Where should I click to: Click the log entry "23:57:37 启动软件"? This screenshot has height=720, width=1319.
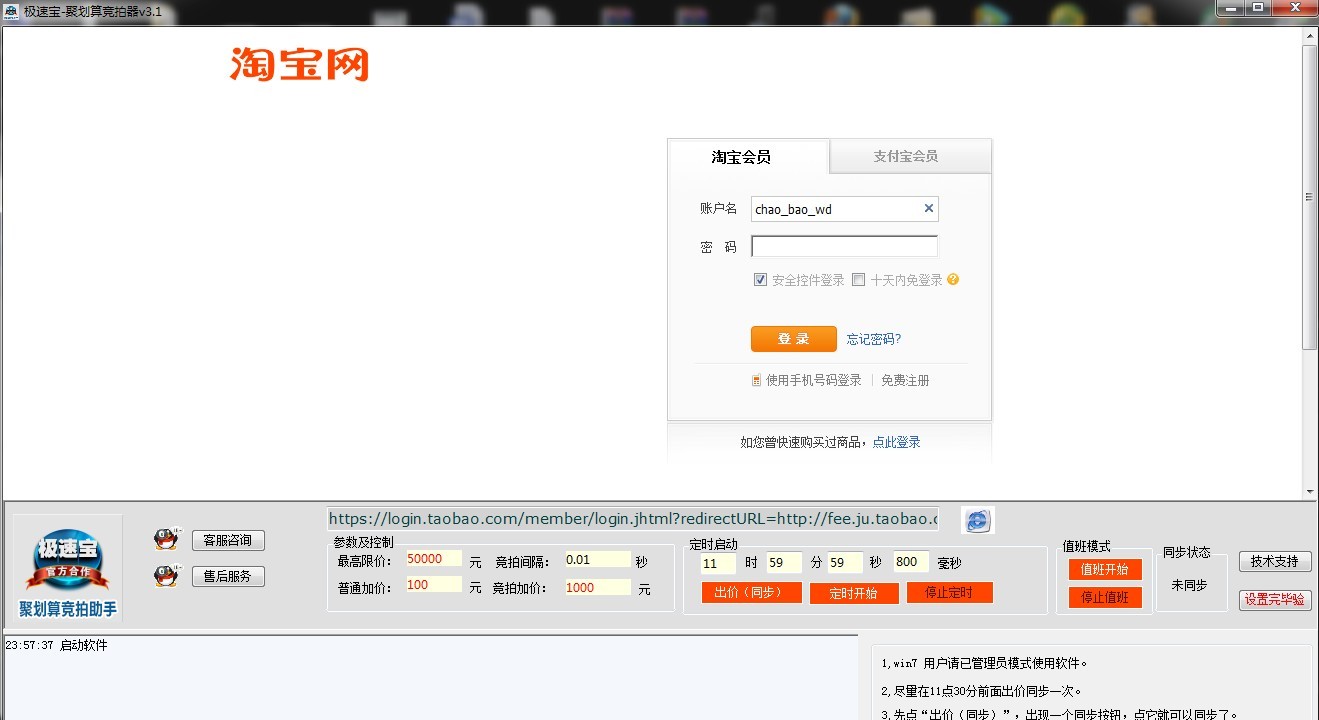(56, 646)
